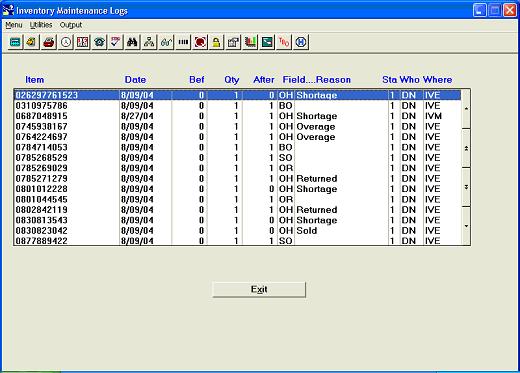Screen dimensions: 520x373
Task: Click the top single-arrow up scroll button
Action: pos(466,109)
